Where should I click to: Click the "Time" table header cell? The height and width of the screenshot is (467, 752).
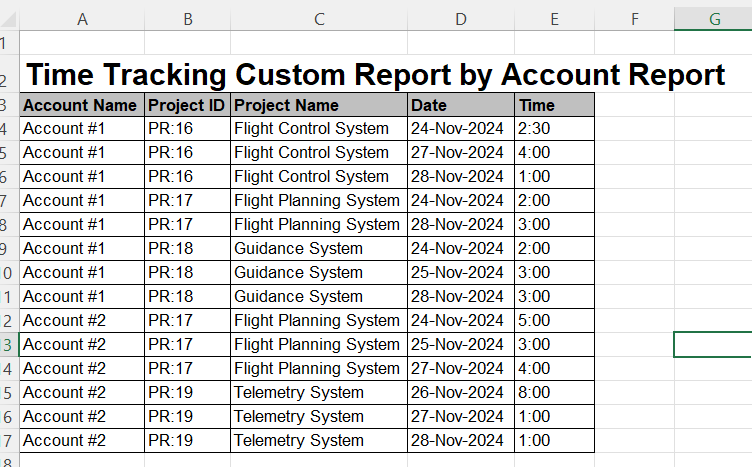coord(554,105)
